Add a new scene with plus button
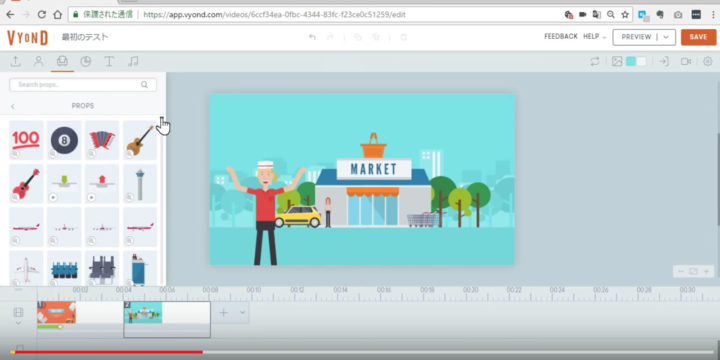Viewport: 720px width, 360px height. pyautogui.click(x=223, y=313)
